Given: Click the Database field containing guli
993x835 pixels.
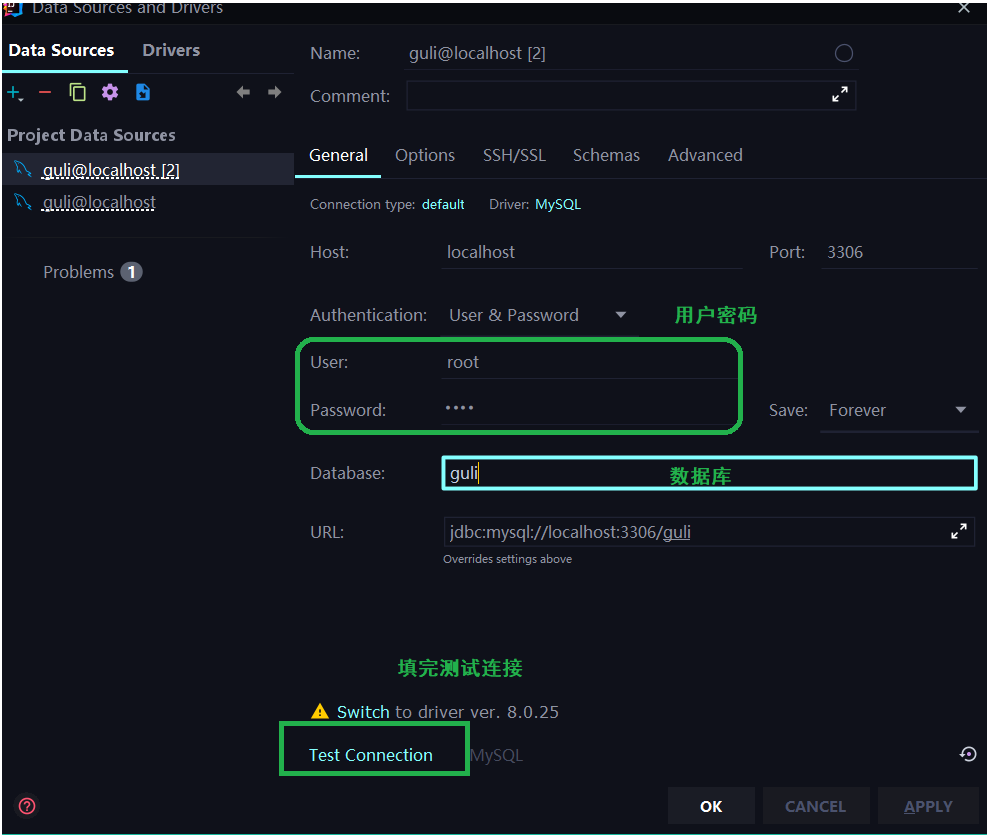Looking at the screenshot, I should tap(709, 473).
